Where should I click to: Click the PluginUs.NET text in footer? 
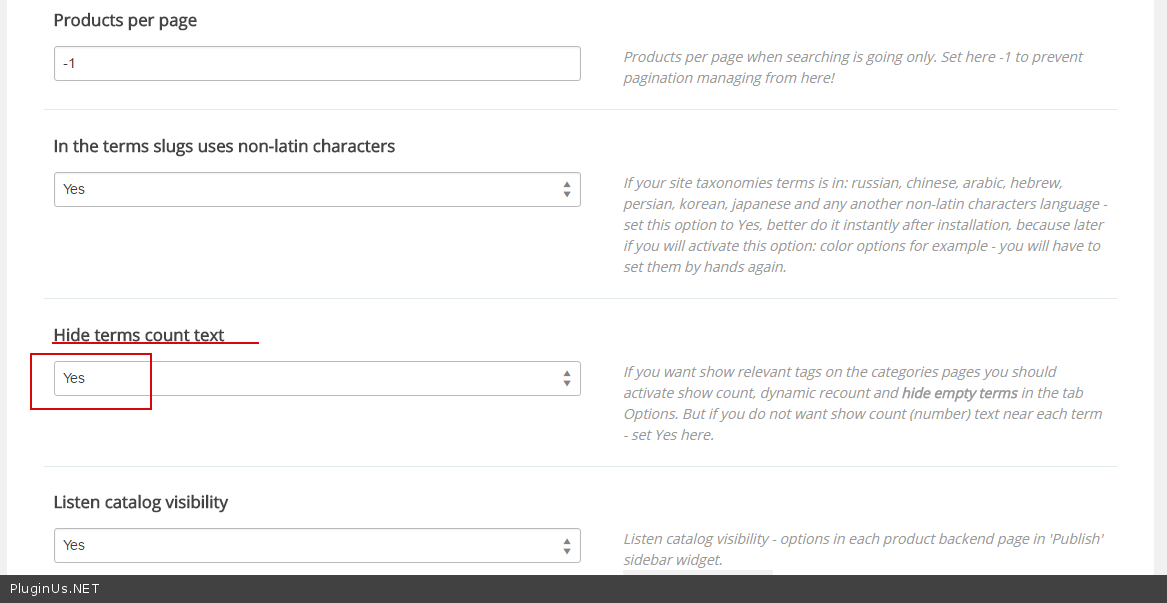pos(55,589)
